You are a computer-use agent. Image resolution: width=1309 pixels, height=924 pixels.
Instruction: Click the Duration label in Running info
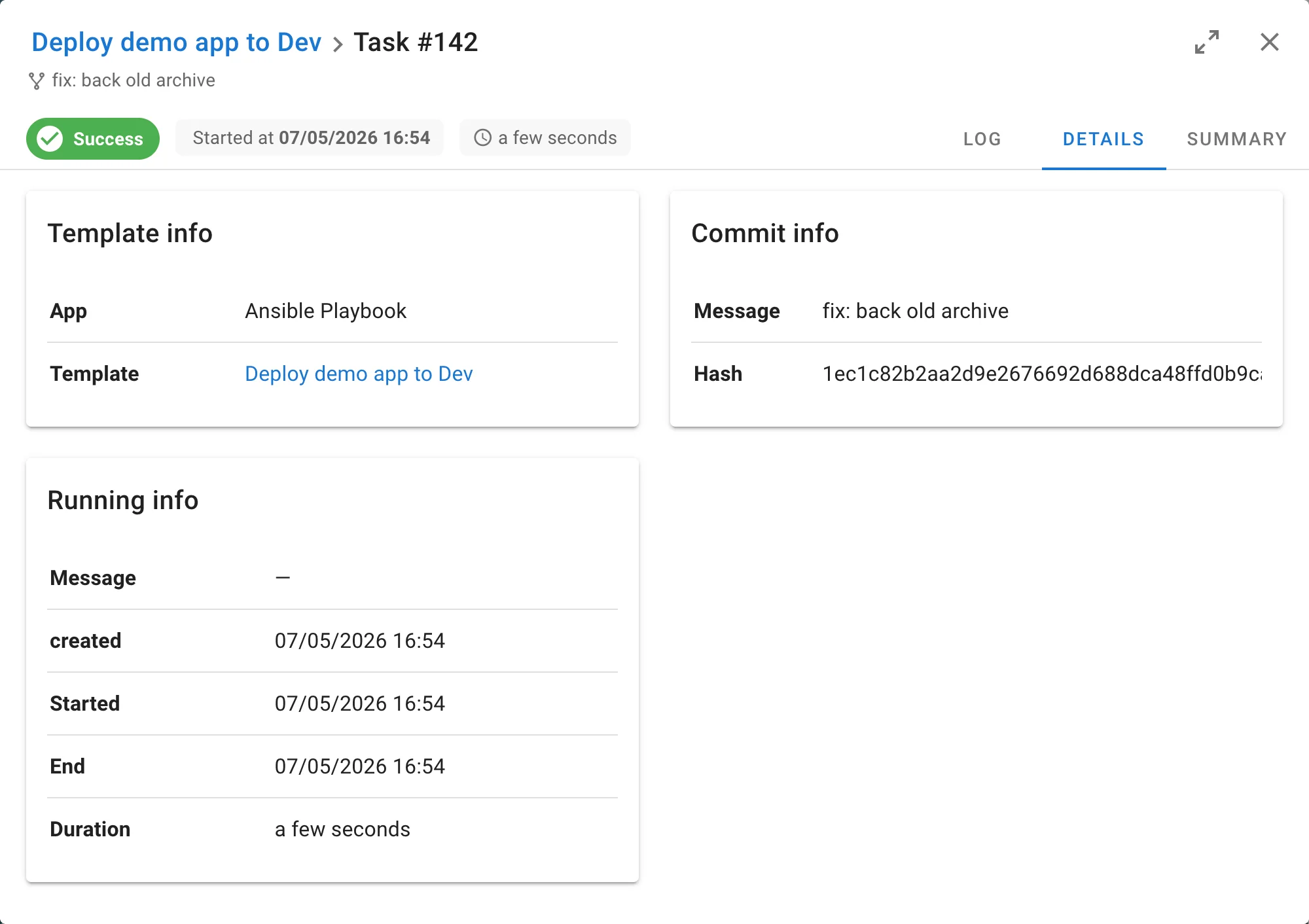(90, 829)
